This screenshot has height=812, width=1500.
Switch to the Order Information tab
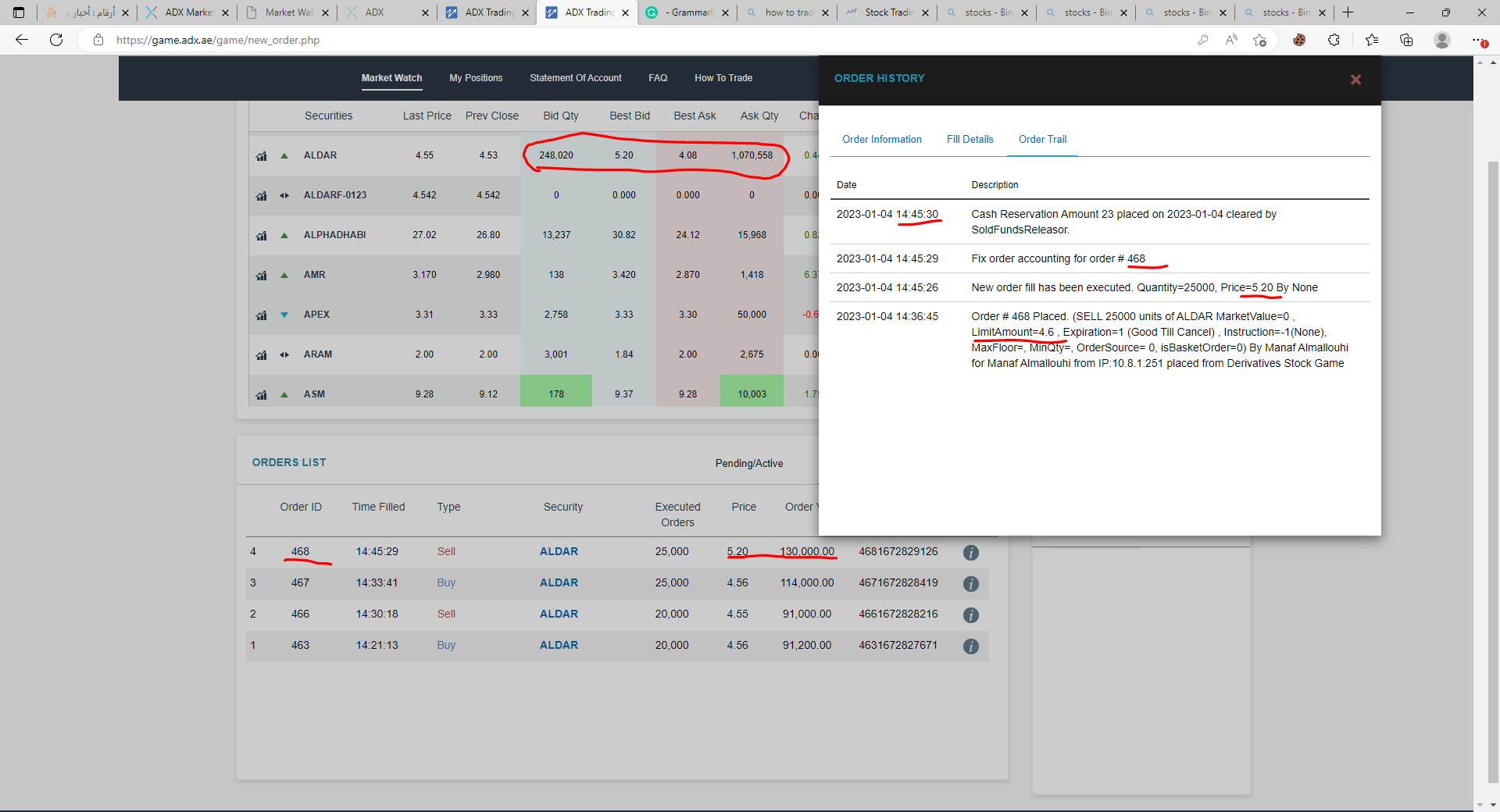882,139
